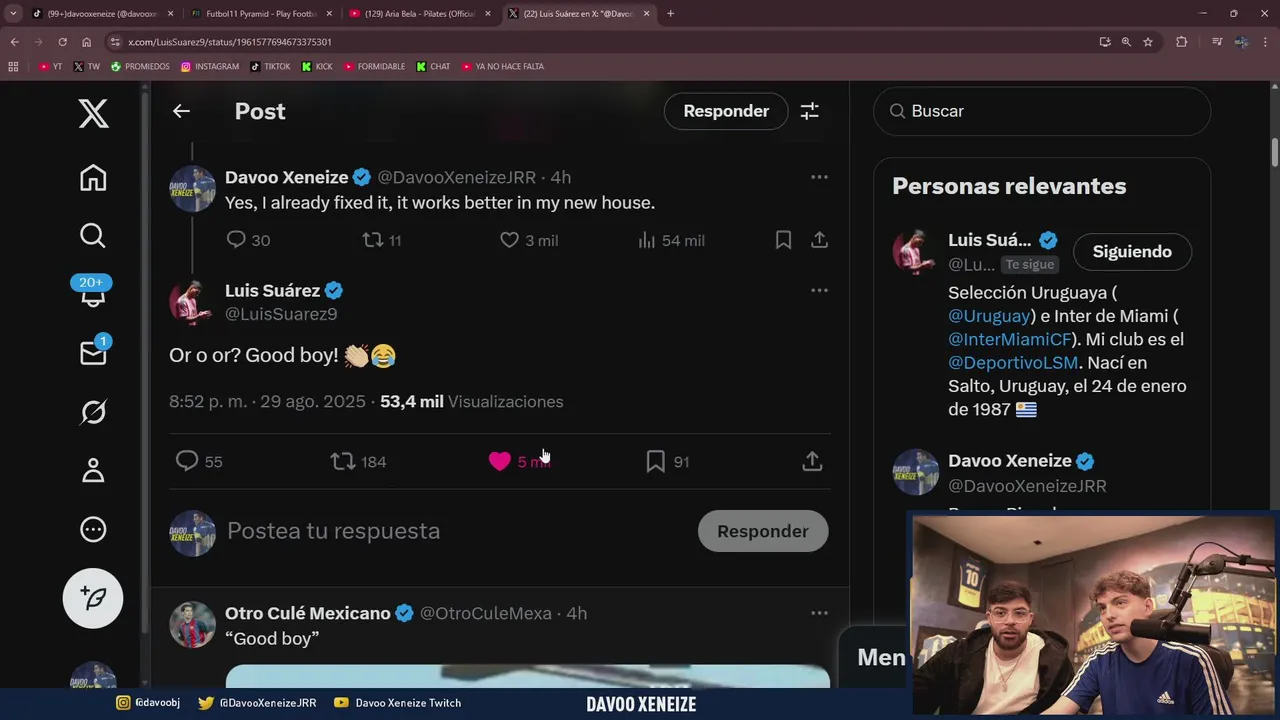Click Responder button at top of post

click(x=726, y=111)
